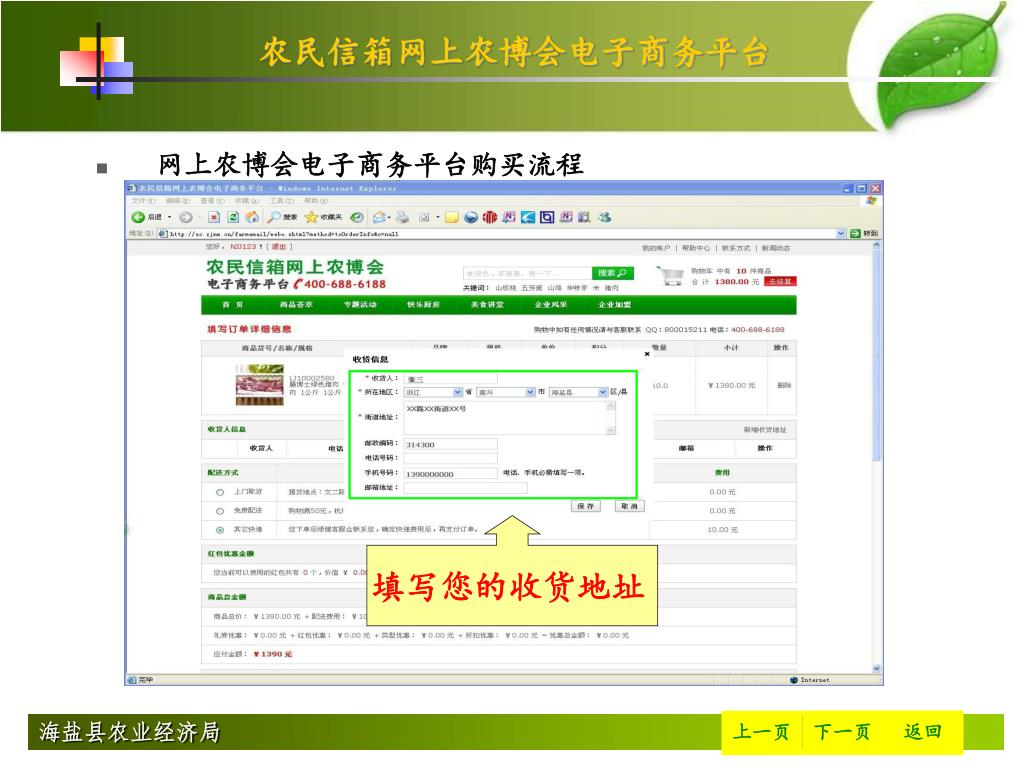The height and width of the screenshot is (768, 1024).
Task: Click the Print toolbar icon
Action: point(402,217)
